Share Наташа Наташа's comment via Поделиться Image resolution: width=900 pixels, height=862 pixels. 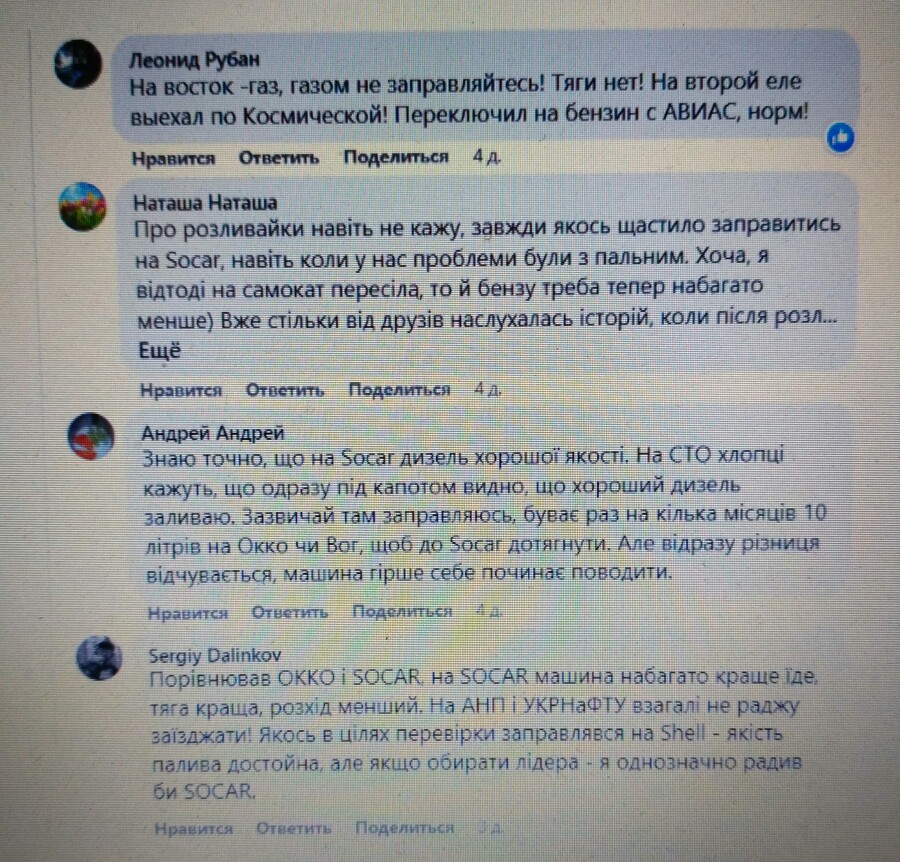pos(399,390)
